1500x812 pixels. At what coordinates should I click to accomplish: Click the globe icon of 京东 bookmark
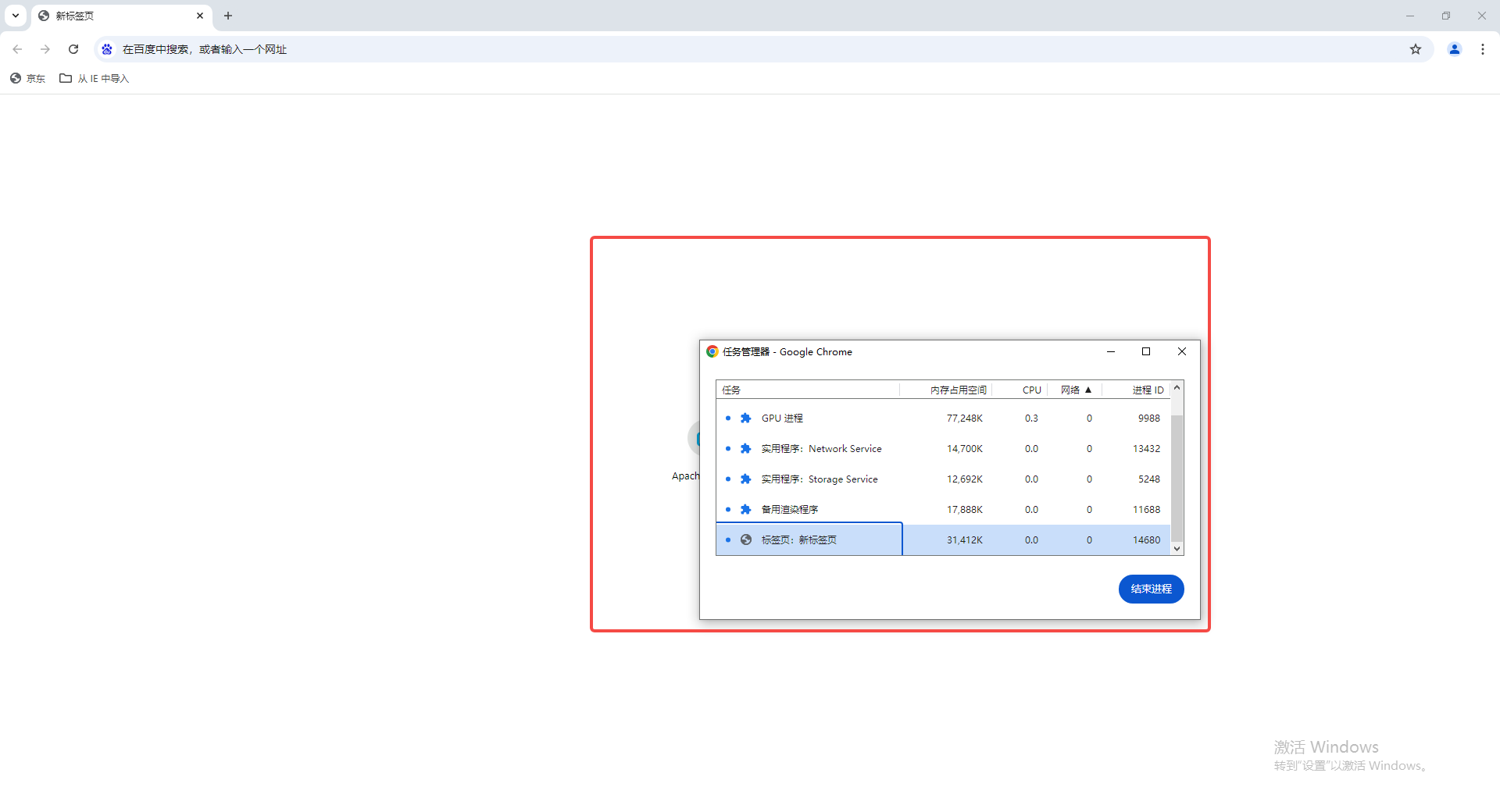click(x=15, y=78)
